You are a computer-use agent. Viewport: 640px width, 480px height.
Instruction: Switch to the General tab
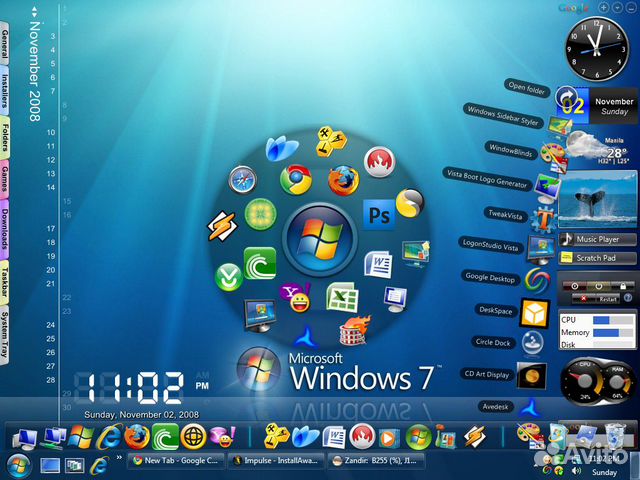[4, 43]
